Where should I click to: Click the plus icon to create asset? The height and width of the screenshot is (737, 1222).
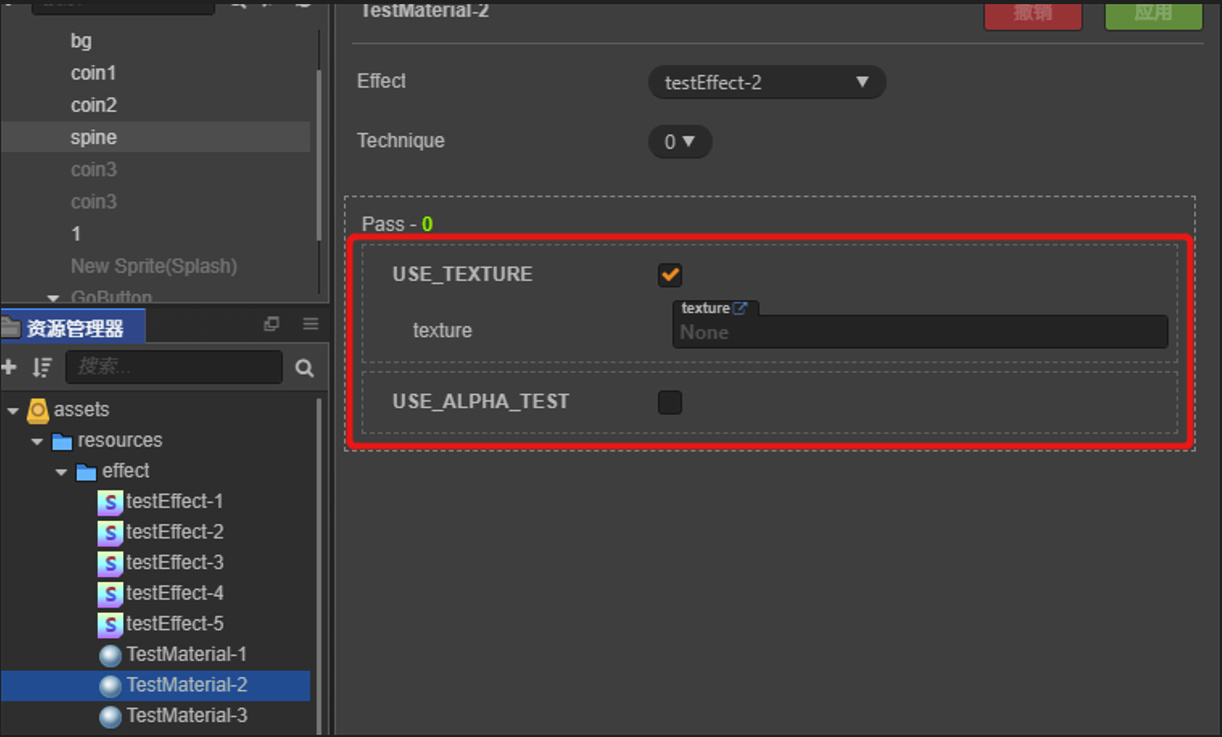coord(9,367)
